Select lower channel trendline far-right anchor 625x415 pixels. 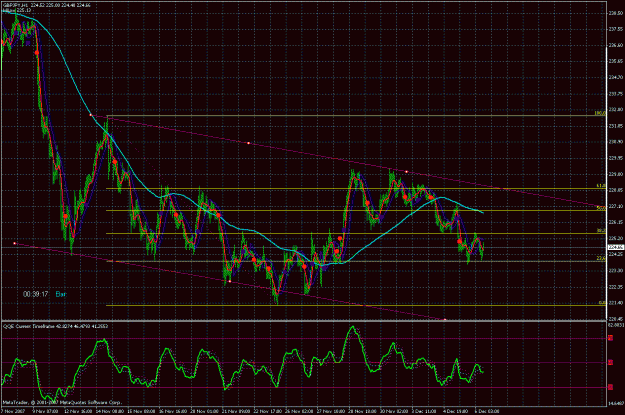445,319
